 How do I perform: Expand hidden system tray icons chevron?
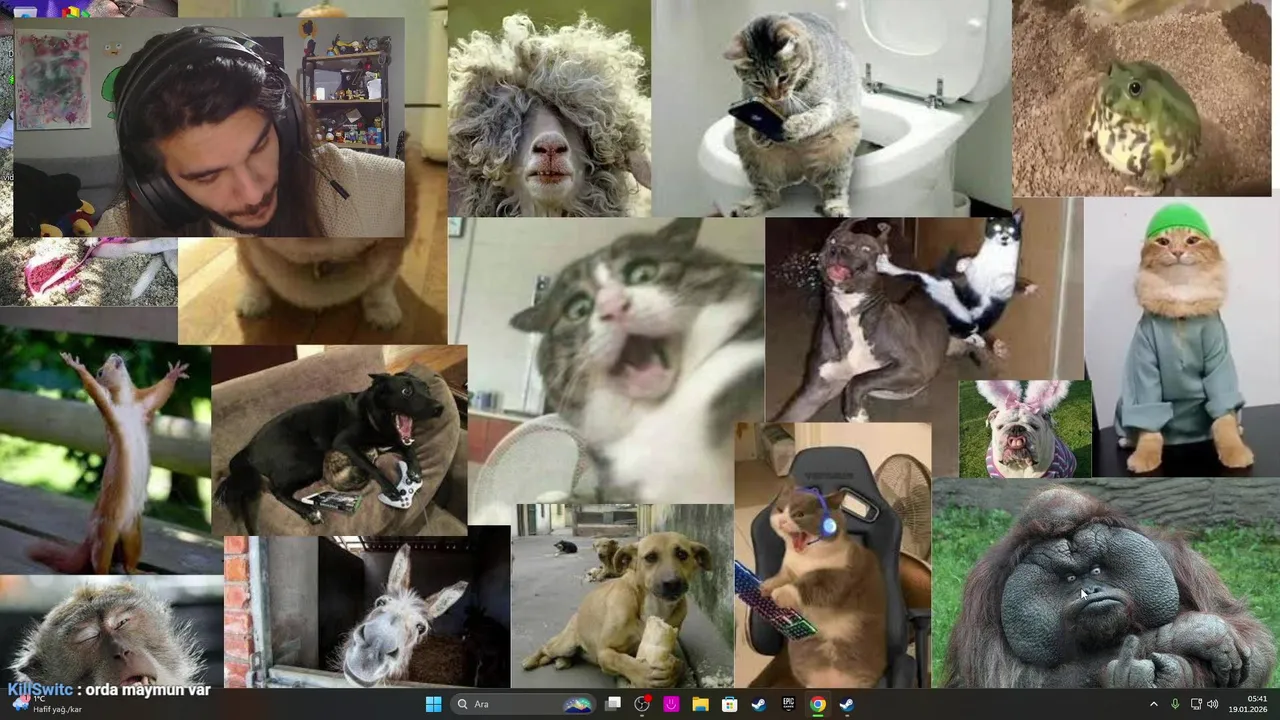[1153, 704]
